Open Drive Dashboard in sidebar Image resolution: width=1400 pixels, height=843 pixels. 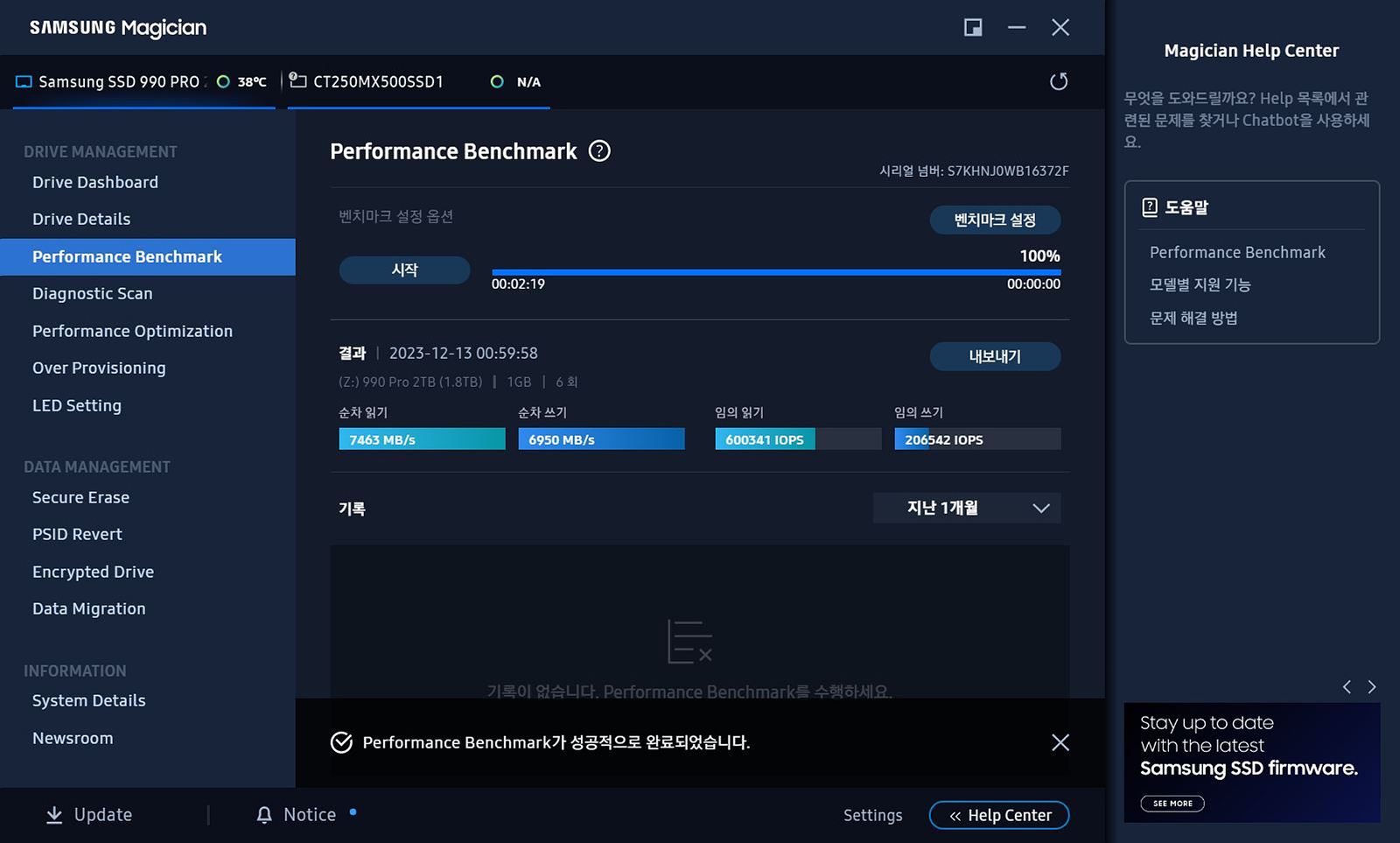[x=95, y=182]
